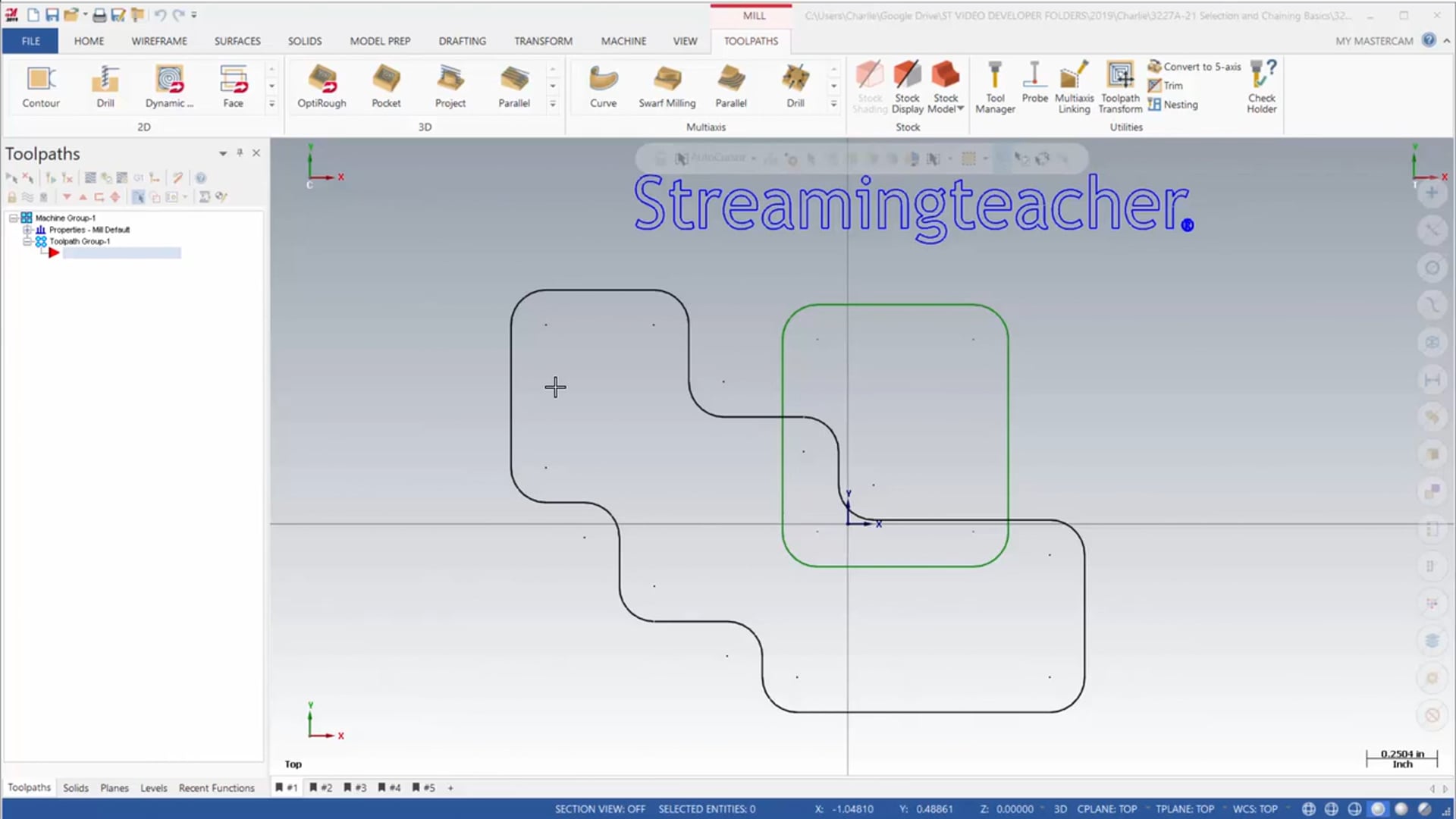This screenshot has width=1456, height=819.
Task: Open Toolpaths panel options dropdown arrow
Action: 223,153
